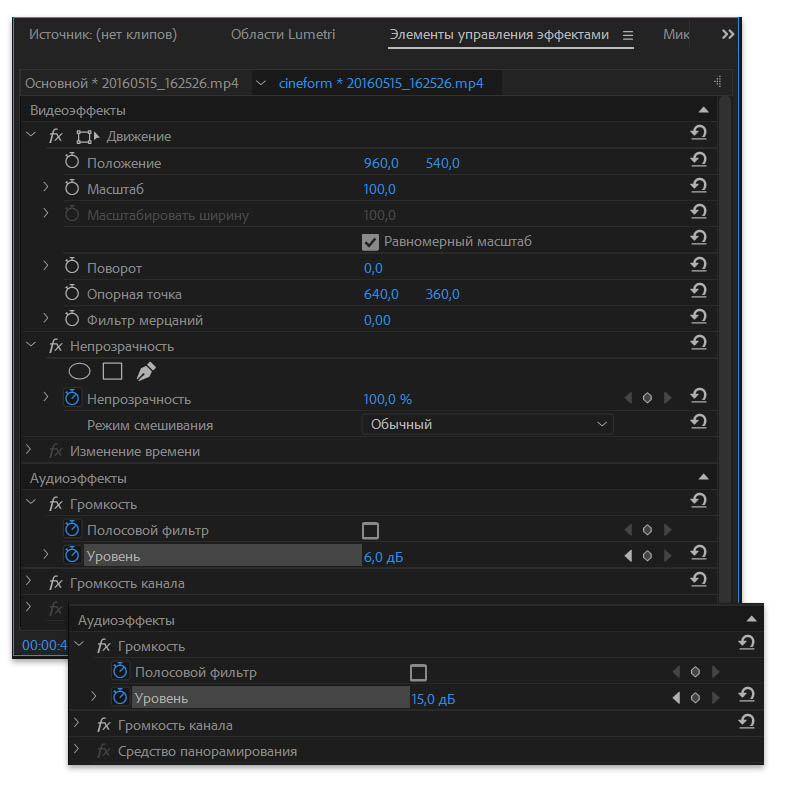Open panel menu next to effects tab

[628, 35]
